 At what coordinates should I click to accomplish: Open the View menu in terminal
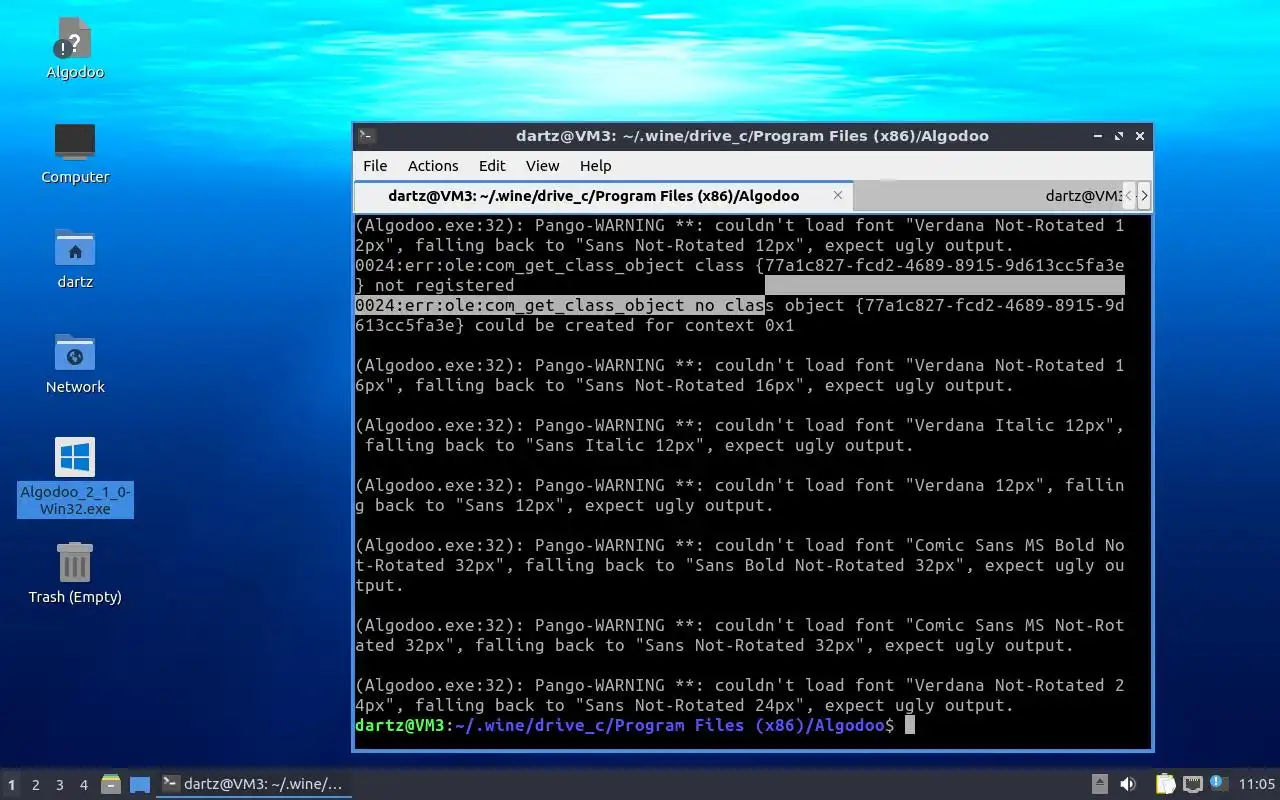pos(543,166)
